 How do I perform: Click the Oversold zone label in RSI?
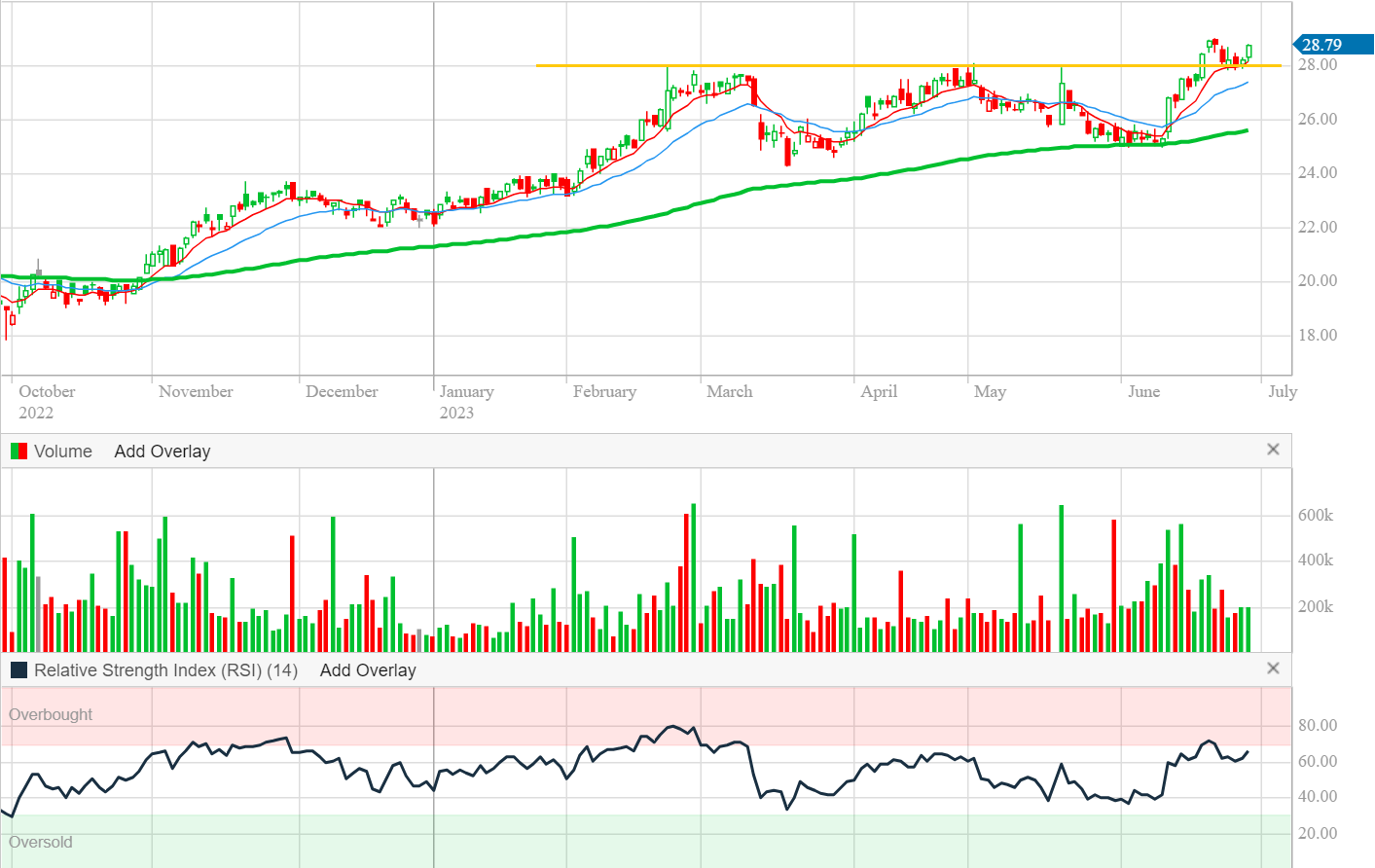(x=41, y=843)
